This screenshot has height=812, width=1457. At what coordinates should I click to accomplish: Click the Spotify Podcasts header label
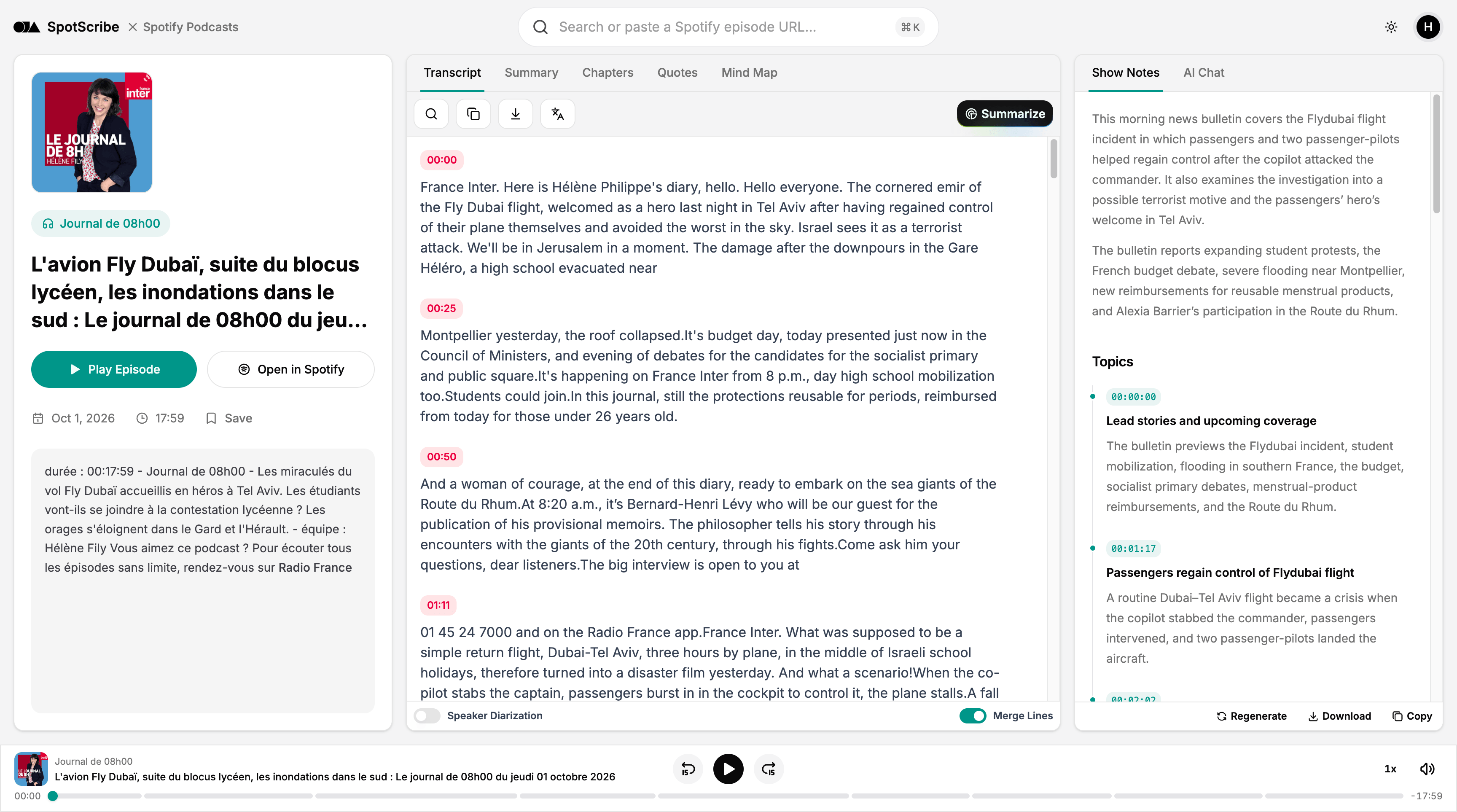[x=191, y=27]
